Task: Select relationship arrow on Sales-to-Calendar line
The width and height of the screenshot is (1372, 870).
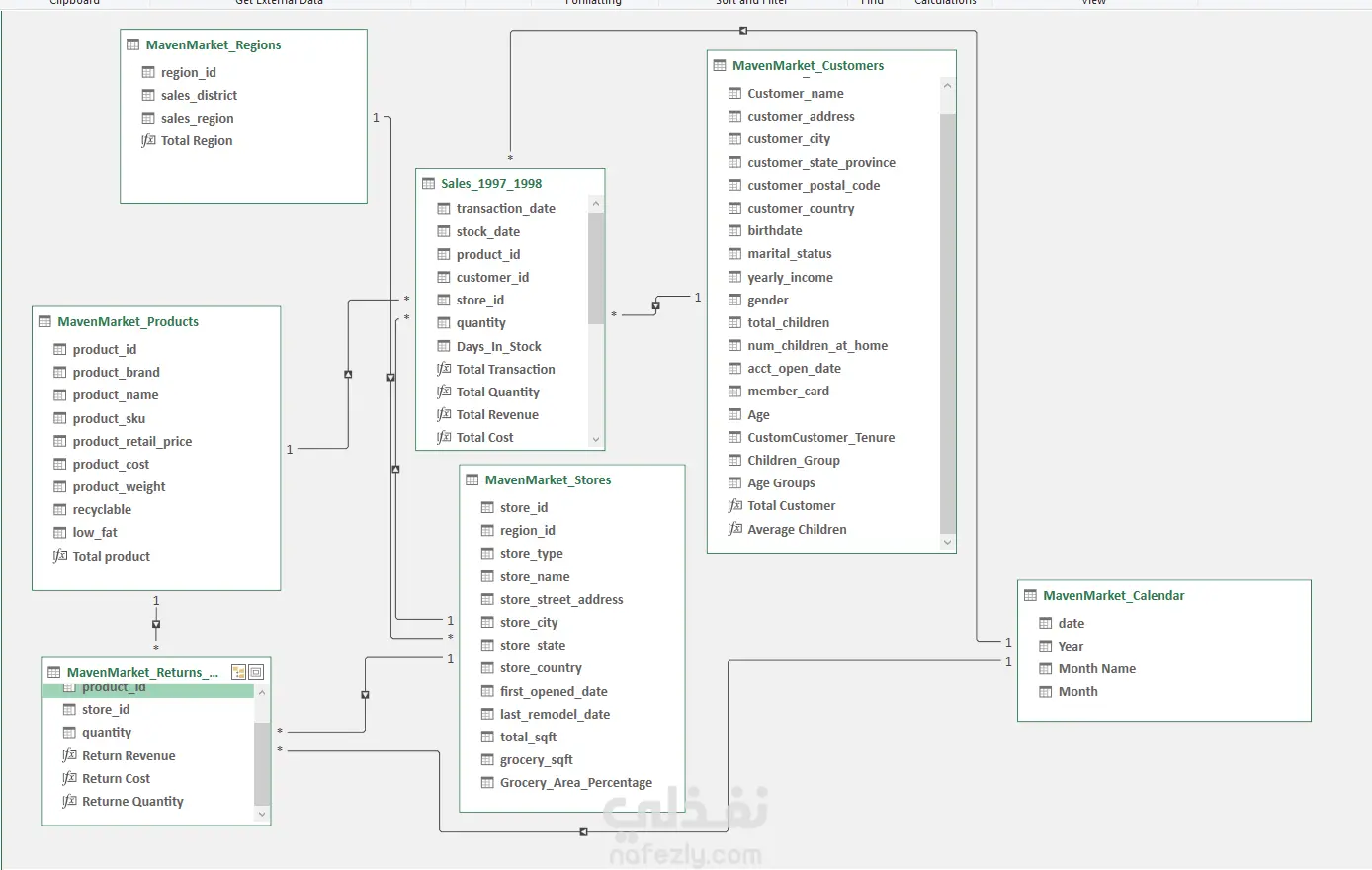Action: (x=743, y=31)
